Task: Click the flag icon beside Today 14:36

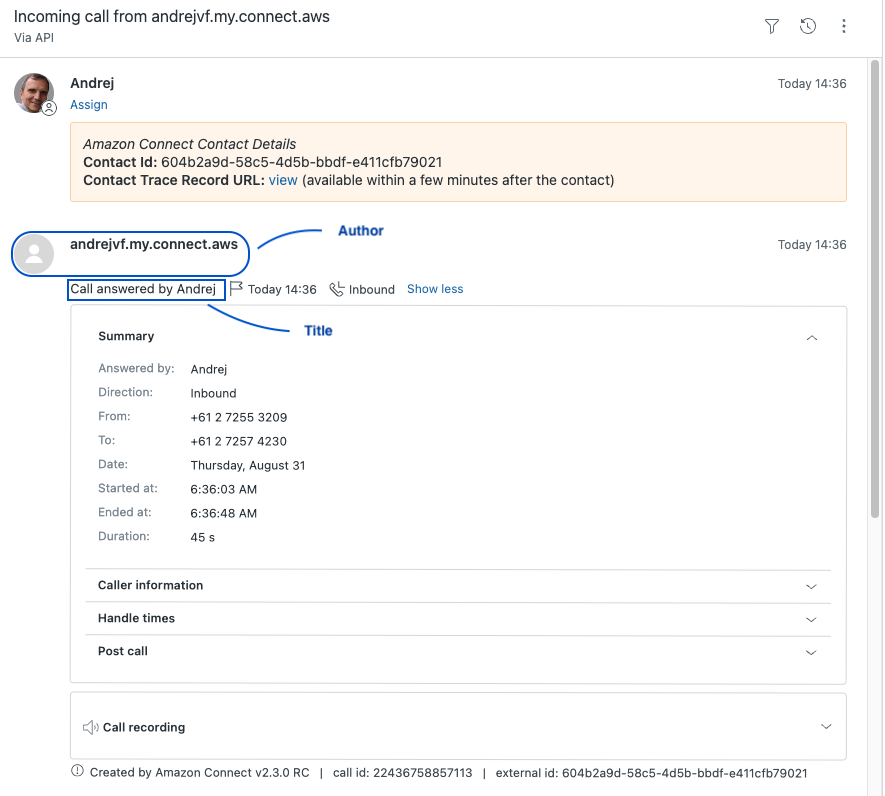Action: [x=237, y=289]
